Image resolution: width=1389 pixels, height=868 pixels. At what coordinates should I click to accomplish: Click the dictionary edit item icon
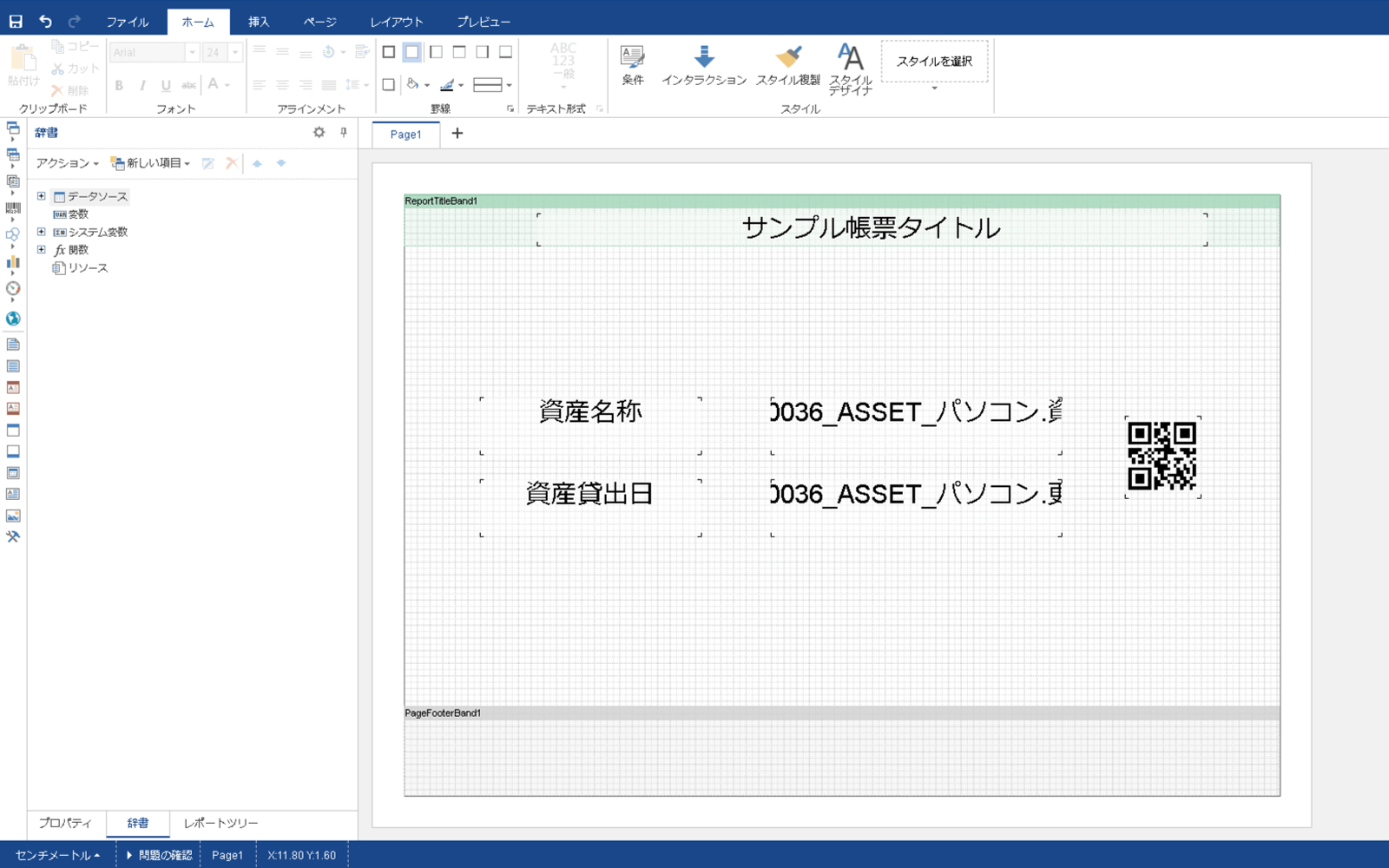coord(208,163)
